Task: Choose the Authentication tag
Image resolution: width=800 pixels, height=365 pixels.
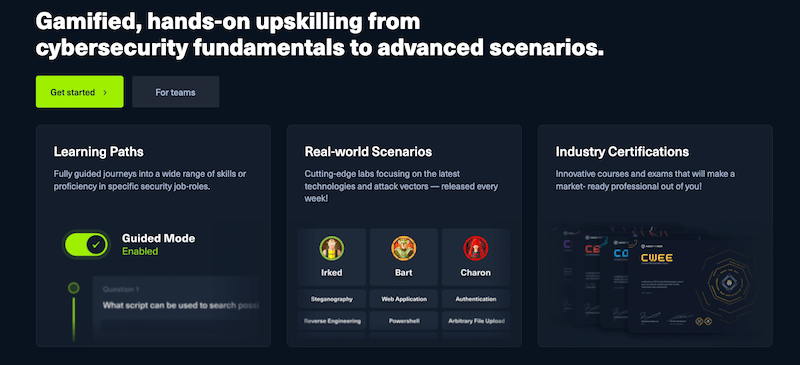Action: [x=476, y=299]
